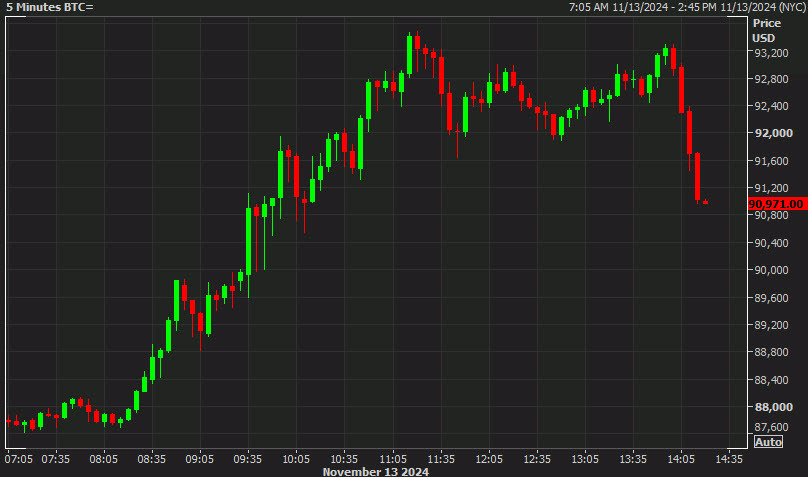808x477 pixels.
Task: Click the 90,000 price axis label
Action: point(771,270)
